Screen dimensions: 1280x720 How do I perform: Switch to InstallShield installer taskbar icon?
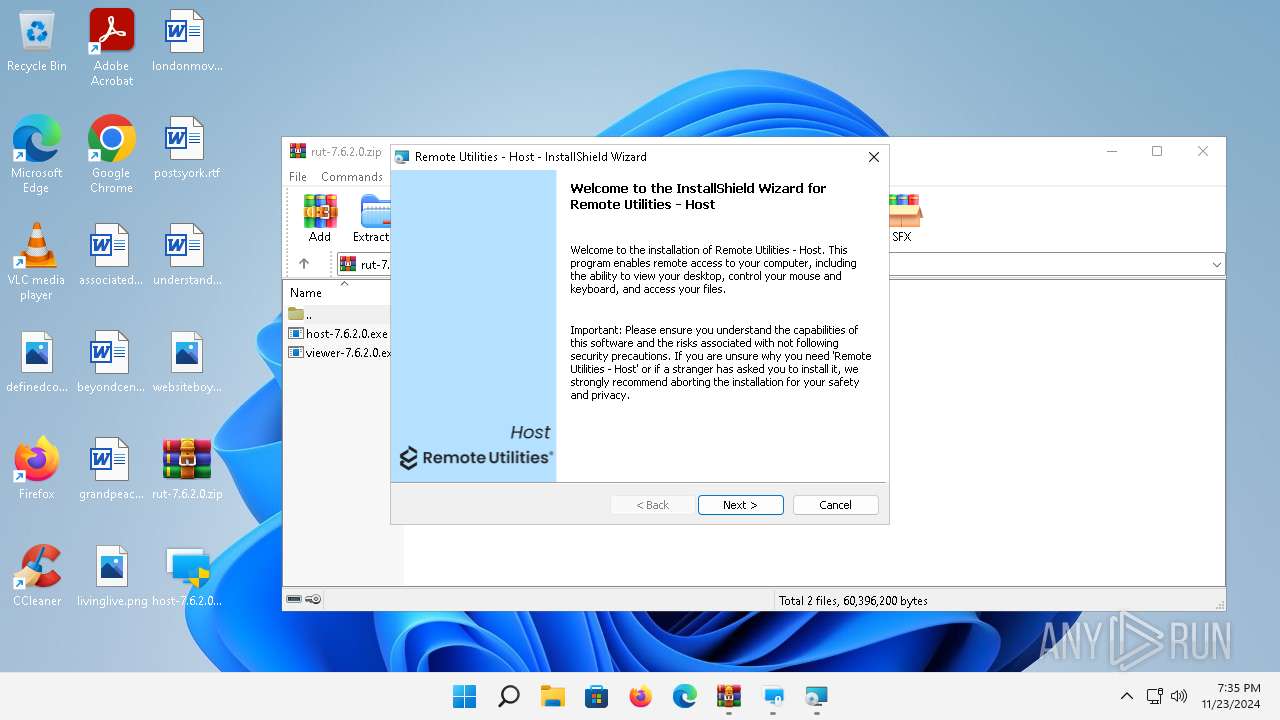[x=817, y=696]
